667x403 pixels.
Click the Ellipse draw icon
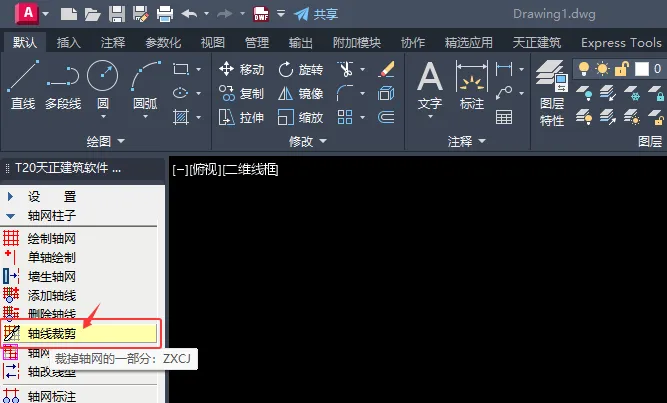point(181,93)
